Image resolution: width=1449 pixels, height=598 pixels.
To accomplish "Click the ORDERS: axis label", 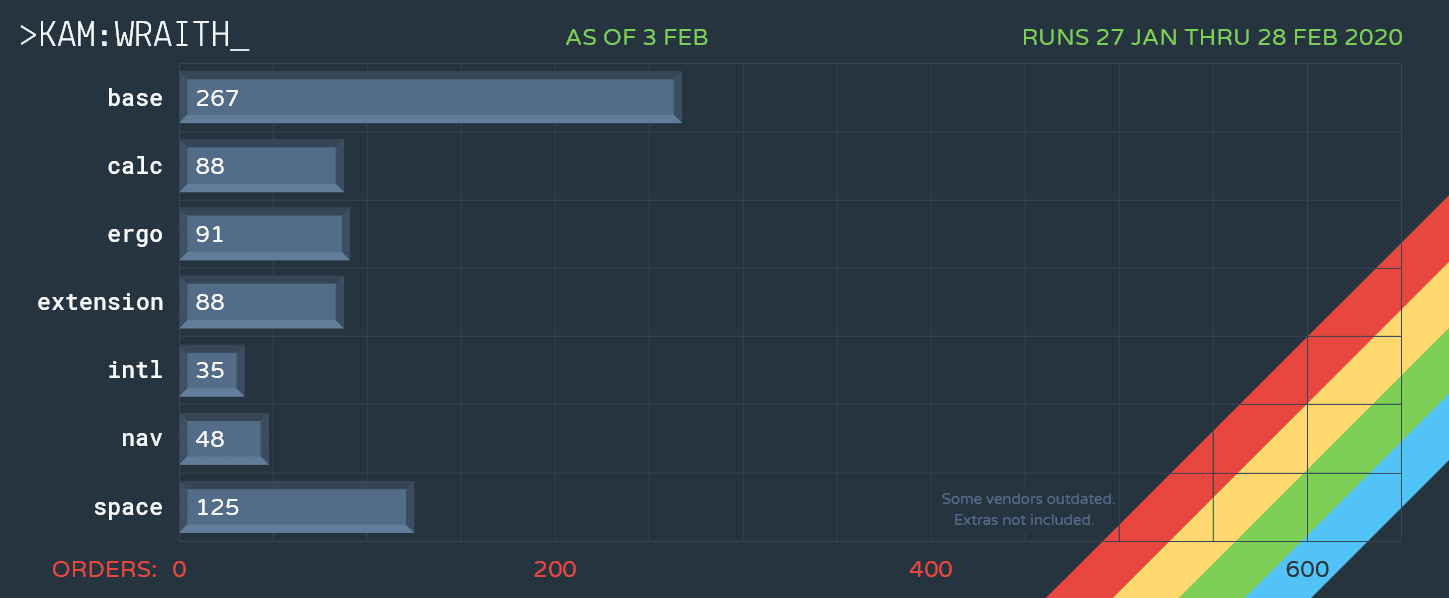I will tap(104, 570).
